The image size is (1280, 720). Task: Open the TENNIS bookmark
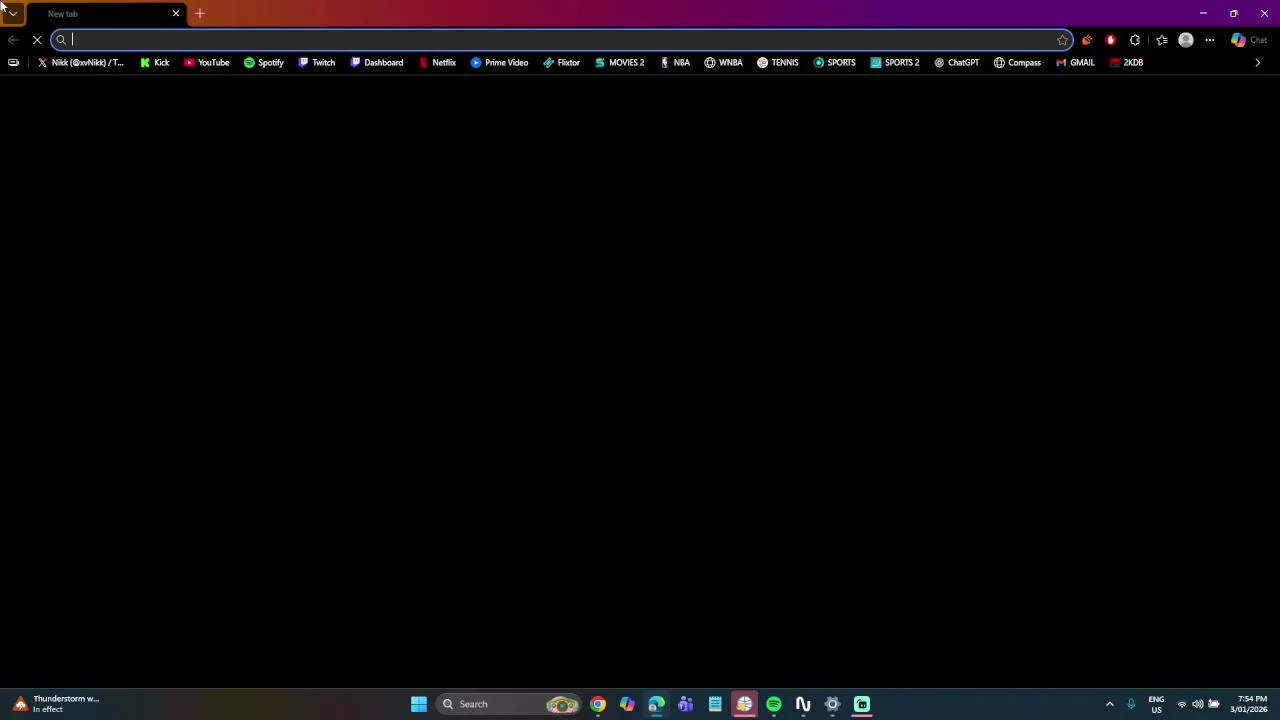(x=777, y=62)
